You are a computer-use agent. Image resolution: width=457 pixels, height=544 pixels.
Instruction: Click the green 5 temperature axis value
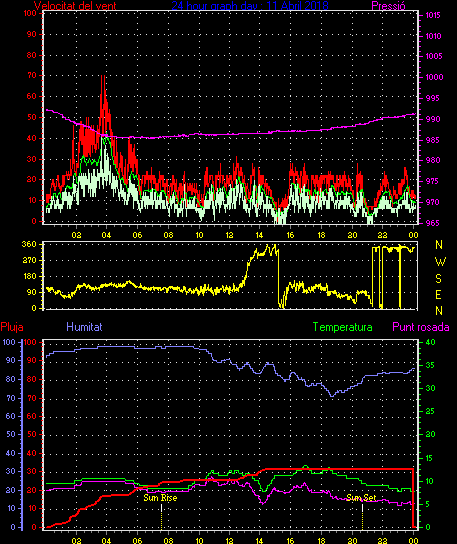pyautogui.click(x=429, y=504)
